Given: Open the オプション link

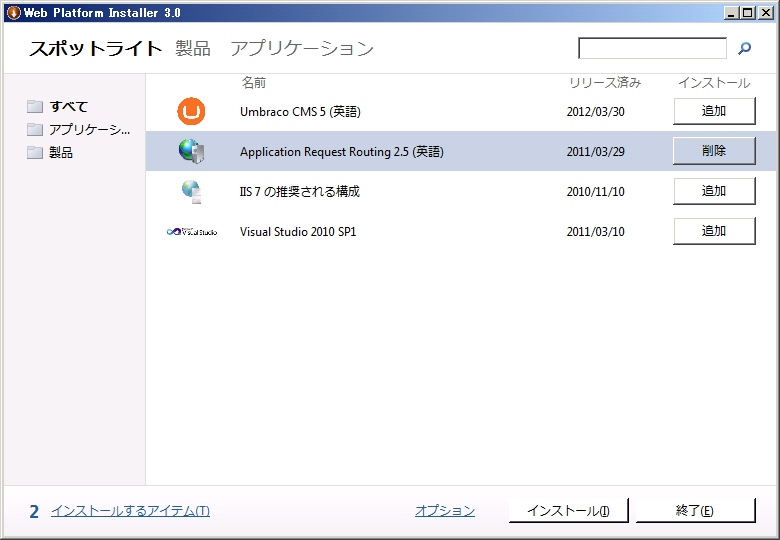Looking at the screenshot, I should coord(445,511).
